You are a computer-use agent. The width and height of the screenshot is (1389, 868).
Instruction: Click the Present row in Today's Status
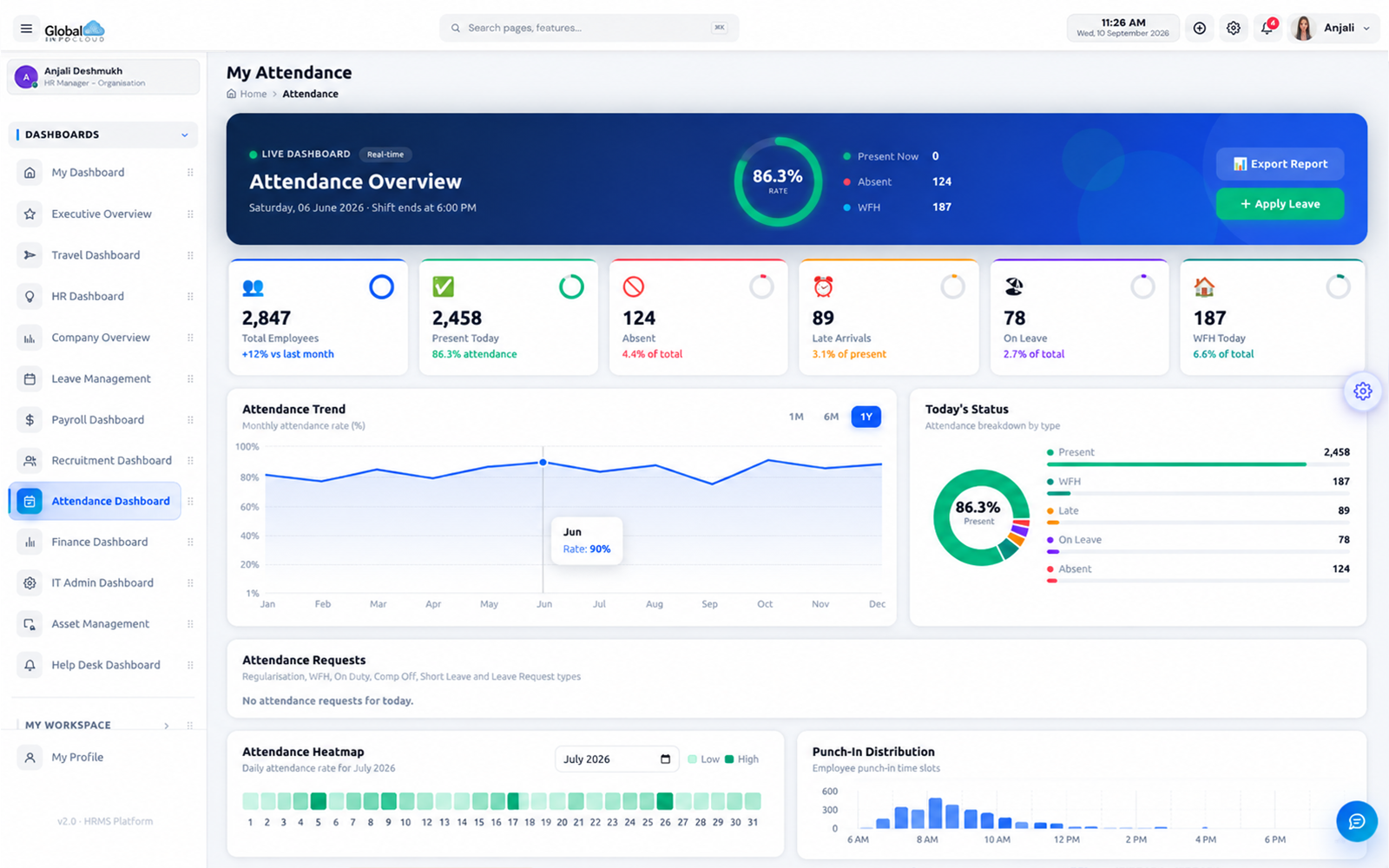coord(1198,457)
